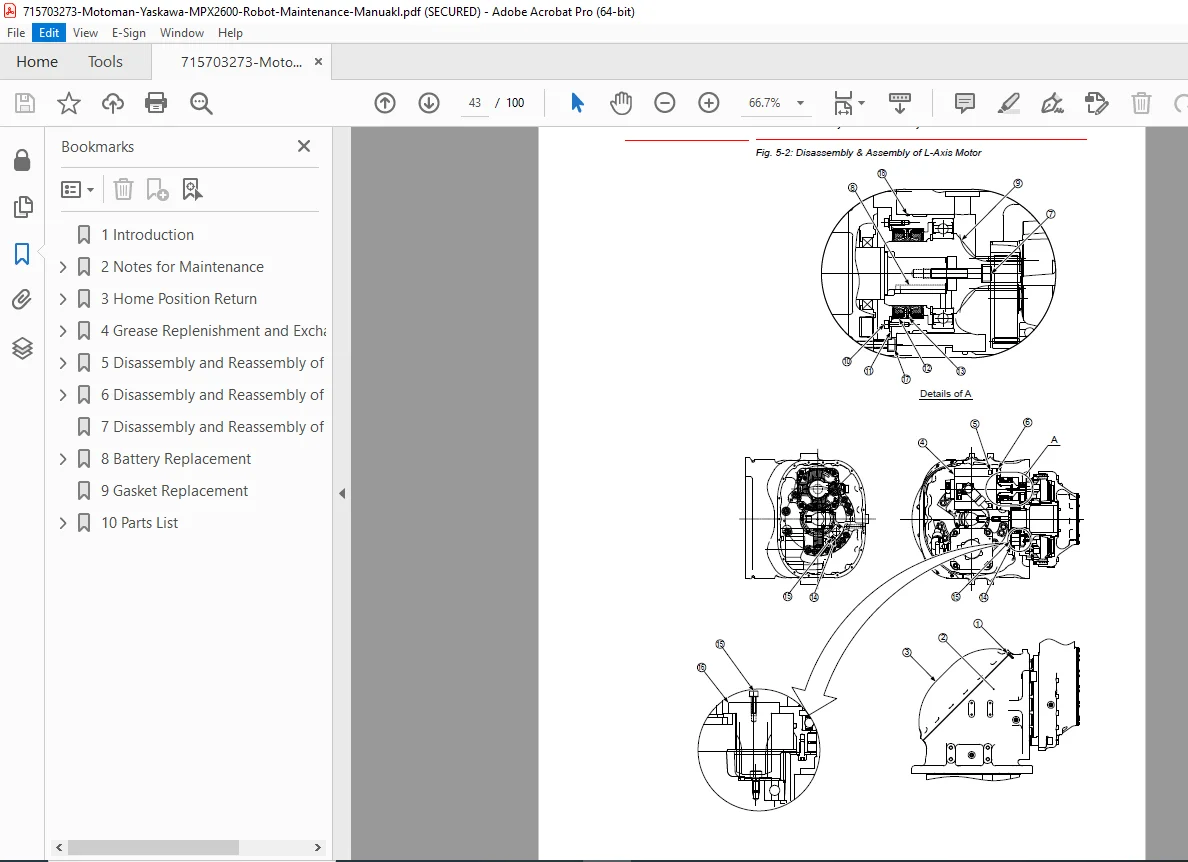Screen dimensions: 1188x862
Task: Open the Window menu
Action: click(182, 33)
